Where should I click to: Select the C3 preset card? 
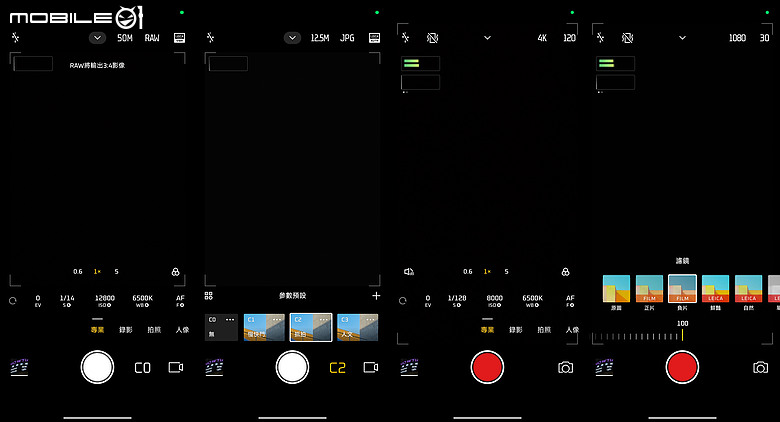(x=358, y=327)
